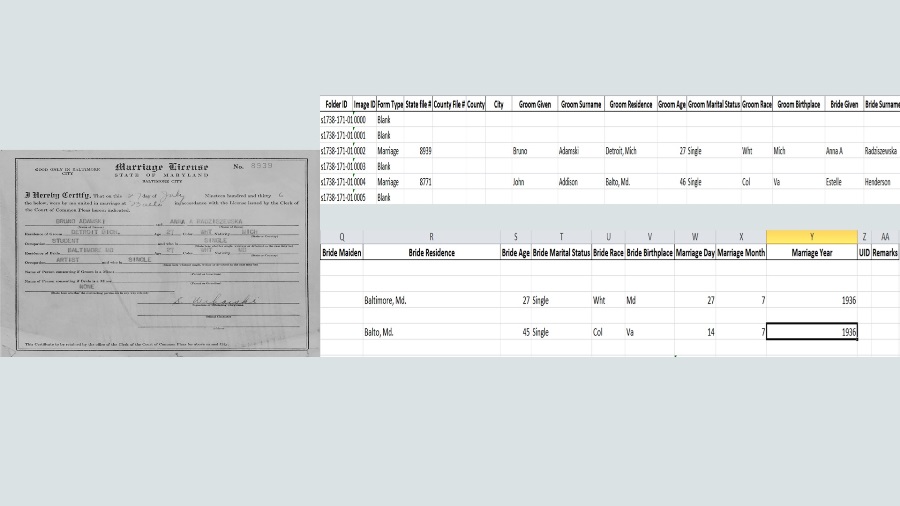Select column W header letter
The image size is (900, 506).
point(694,237)
